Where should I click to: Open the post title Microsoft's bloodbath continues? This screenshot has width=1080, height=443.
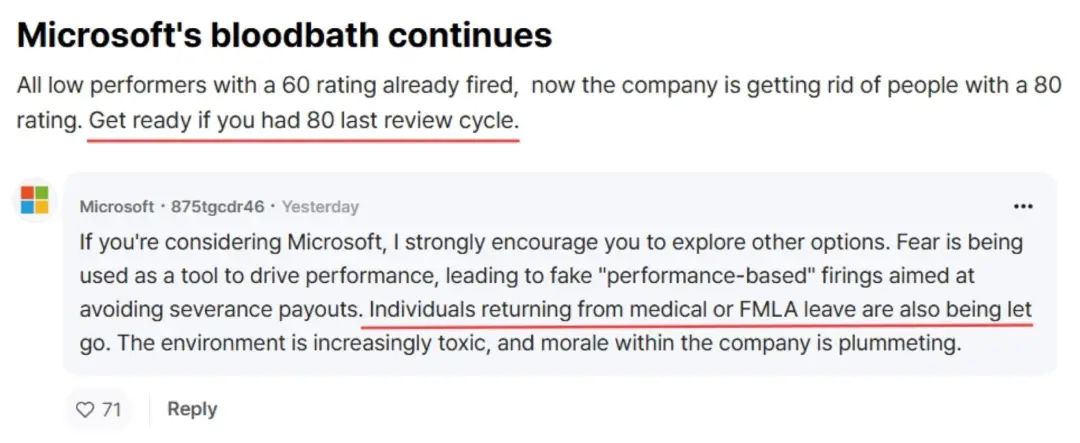pos(284,34)
